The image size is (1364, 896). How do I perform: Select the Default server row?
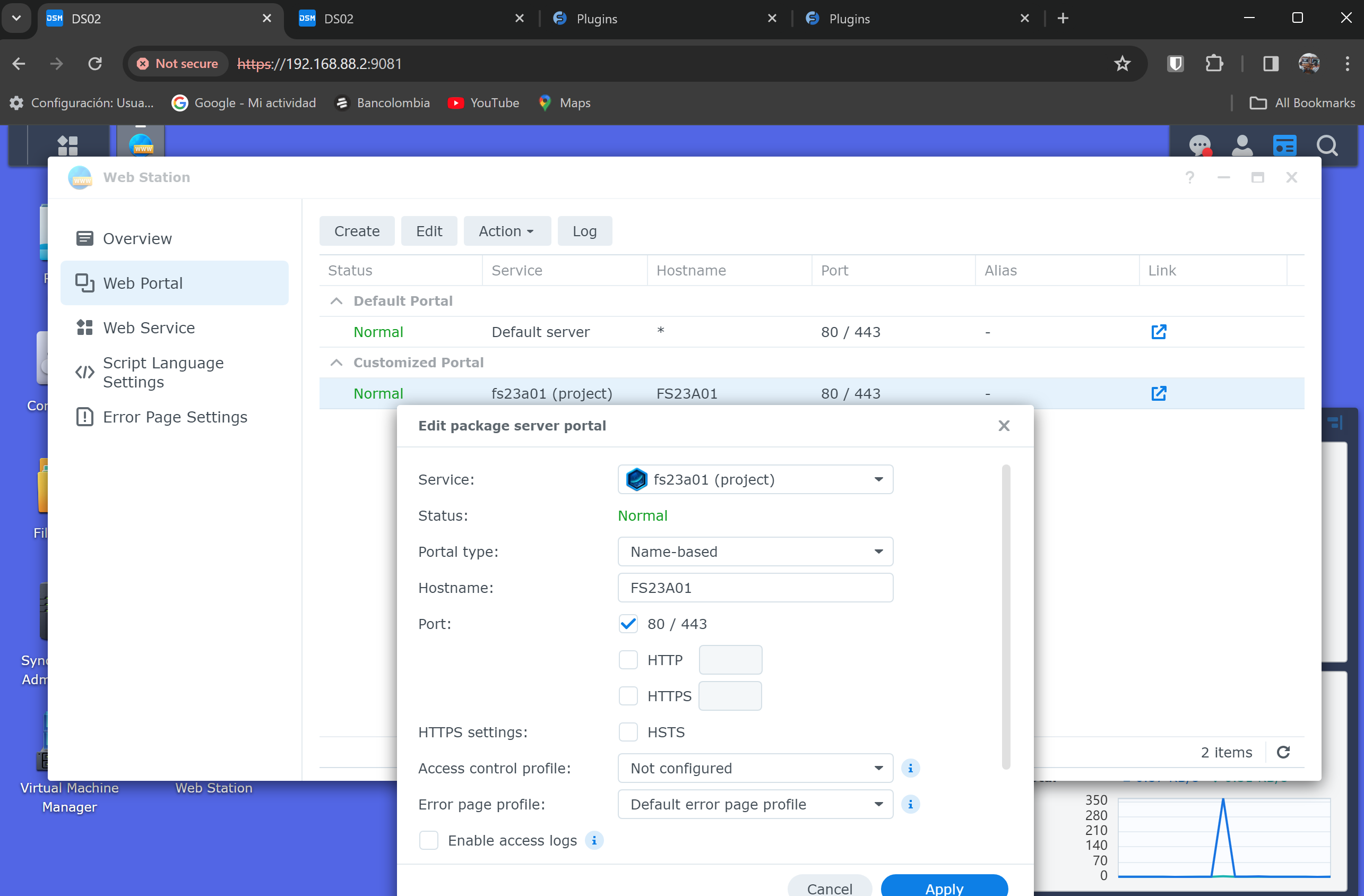[812, 332]
